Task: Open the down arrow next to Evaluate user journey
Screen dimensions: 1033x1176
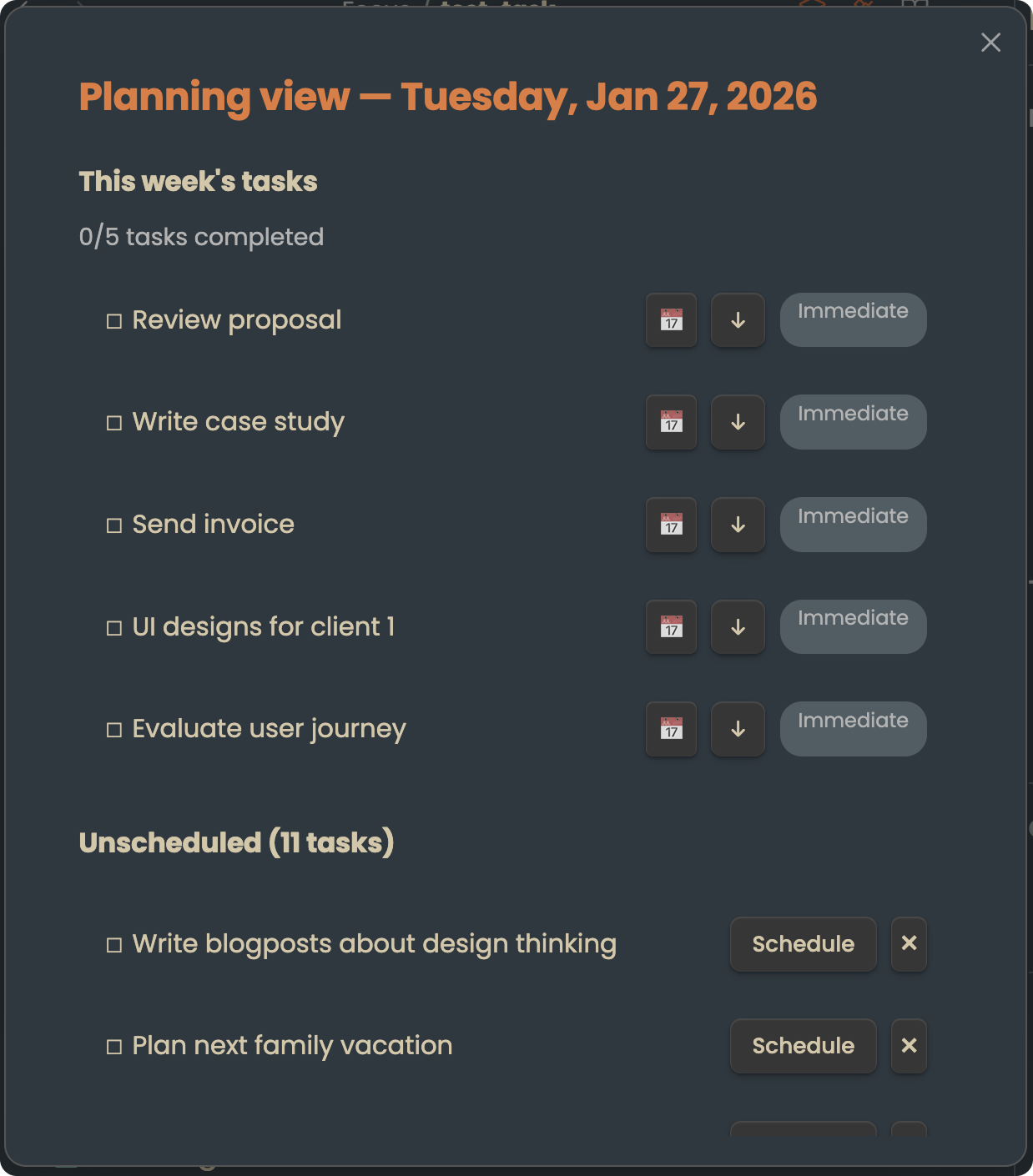Action: coord(737,729)
